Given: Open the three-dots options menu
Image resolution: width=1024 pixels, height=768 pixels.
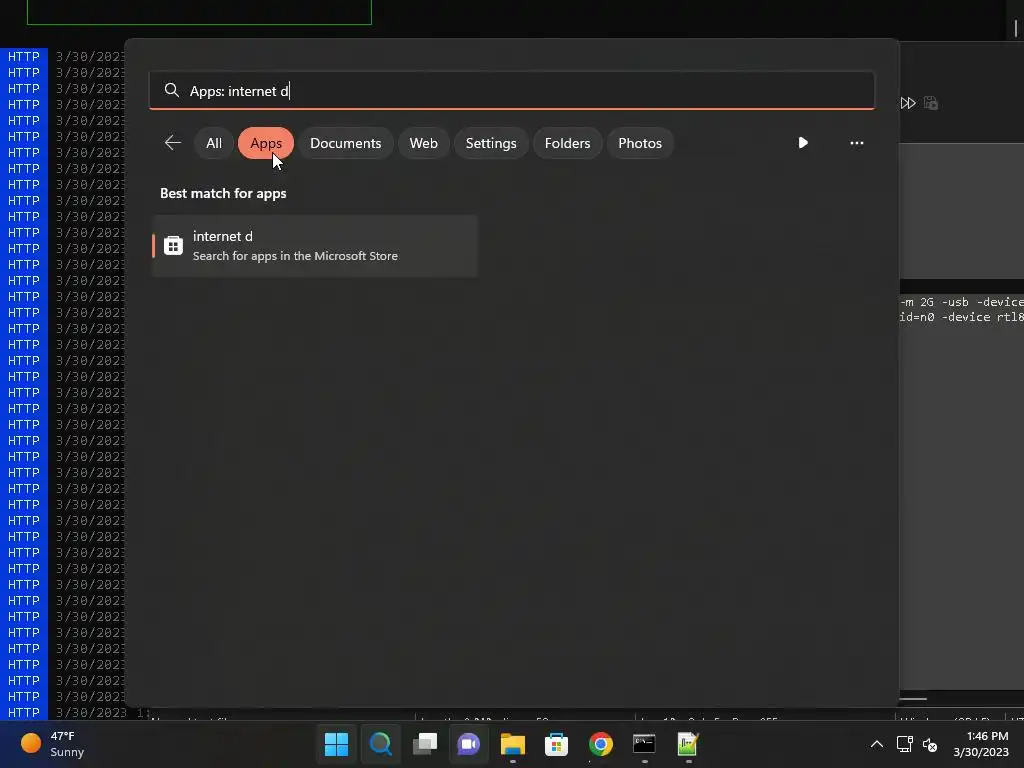Looking at the screenshot, I should coord(857,142).
